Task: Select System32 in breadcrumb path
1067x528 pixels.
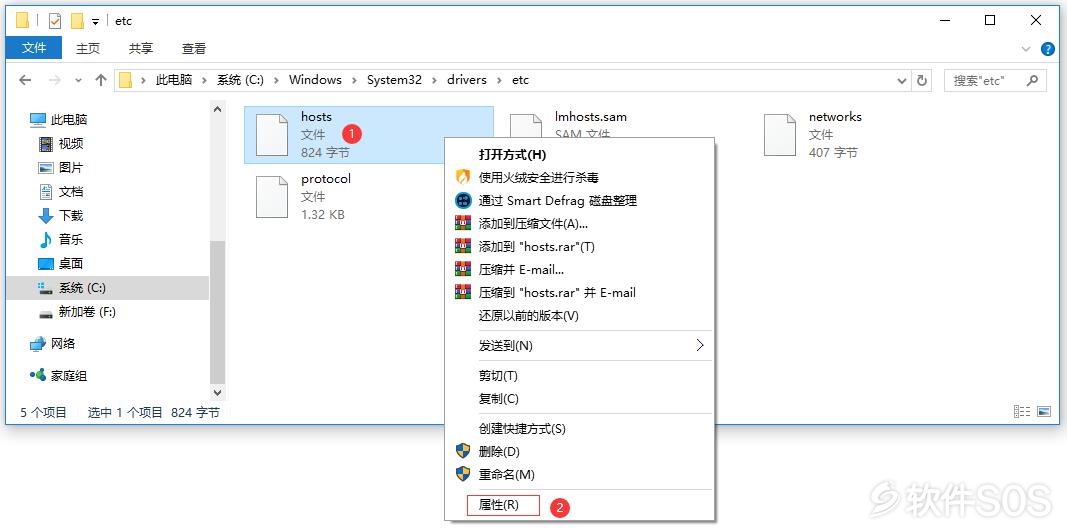Action: click(x=395, y=80)
